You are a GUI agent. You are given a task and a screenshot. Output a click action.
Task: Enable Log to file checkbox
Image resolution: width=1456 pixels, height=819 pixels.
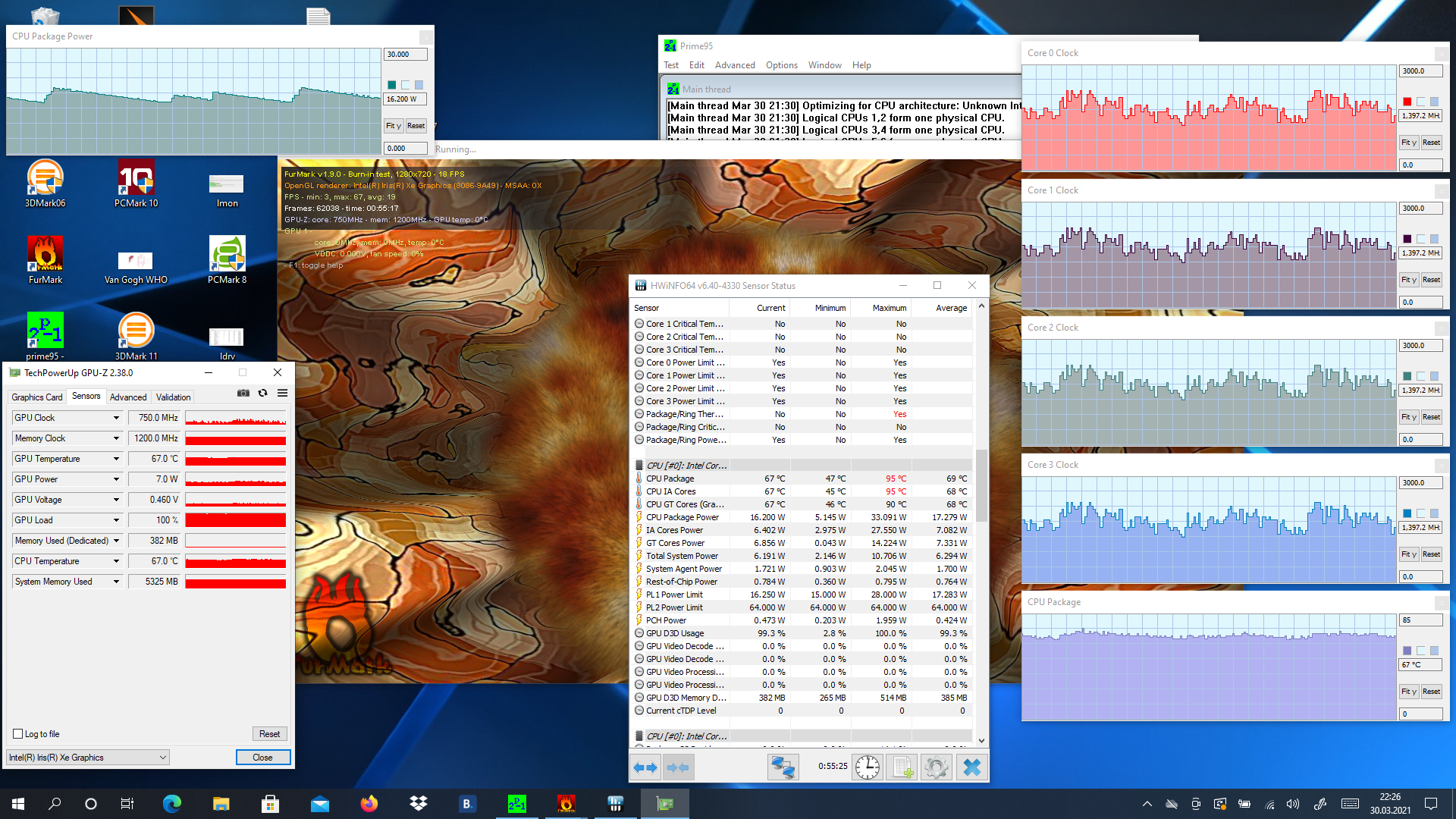click(18, 733)
